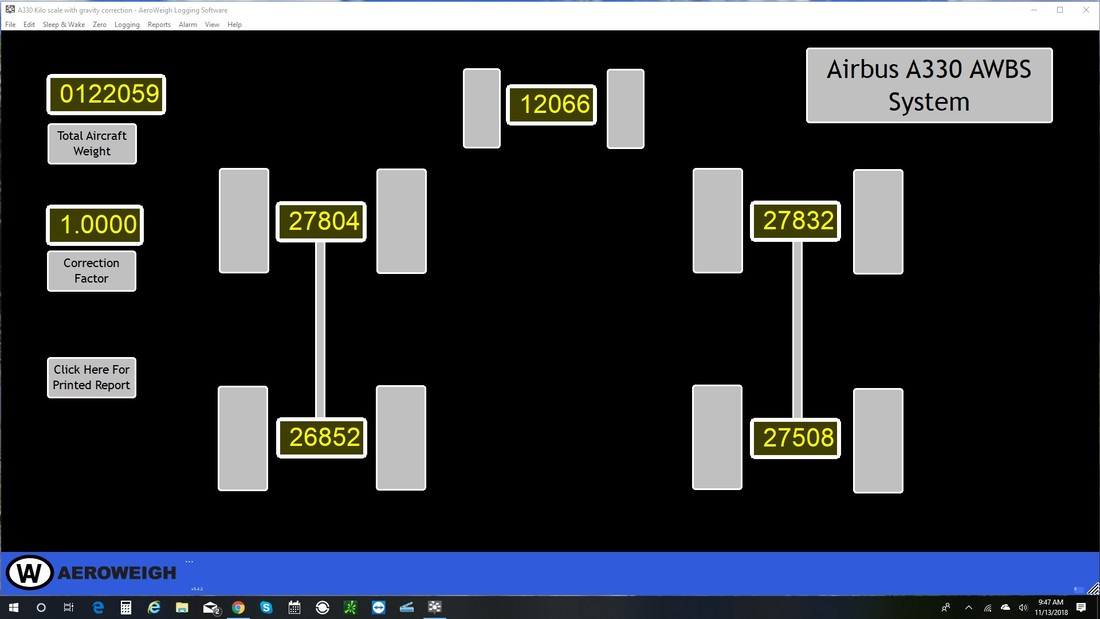Open the Calendar app from the taskbar
The width and height of the screenshot is (1100, 619).
pos(294,607)
